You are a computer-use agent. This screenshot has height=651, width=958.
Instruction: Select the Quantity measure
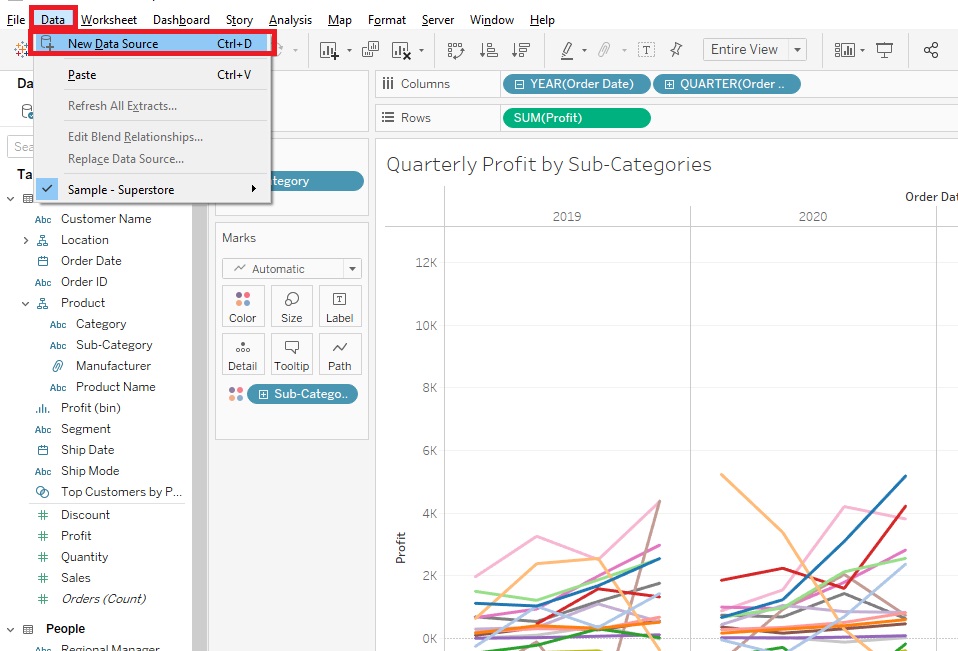(x=84, y=557)
